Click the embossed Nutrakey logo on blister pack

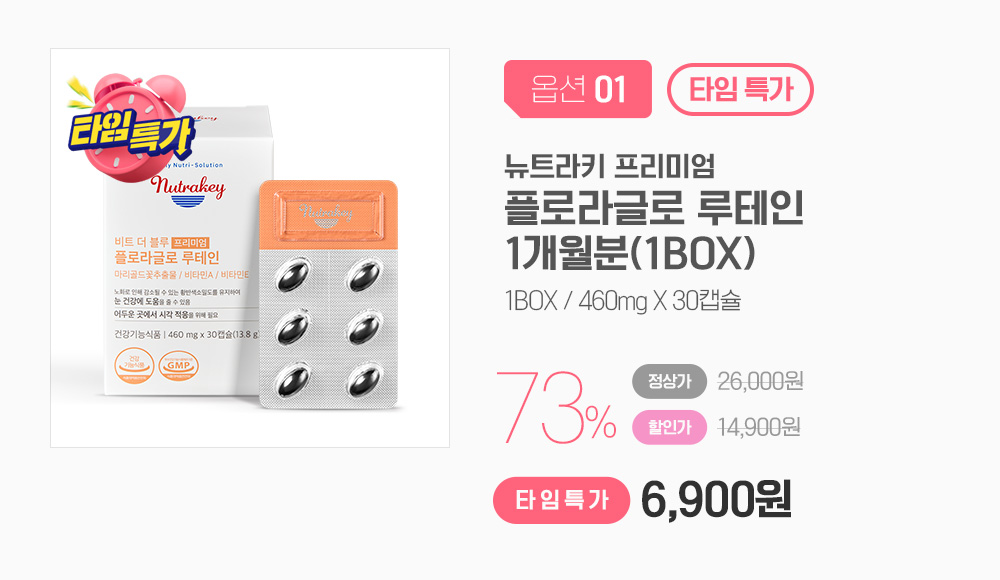pos(326,212)
